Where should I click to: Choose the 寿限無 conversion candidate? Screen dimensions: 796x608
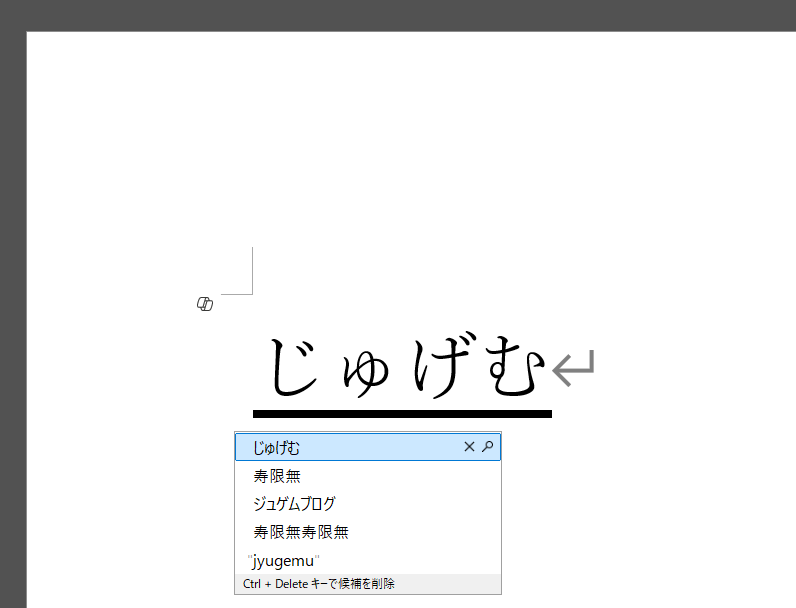click(x=368, y=476)
